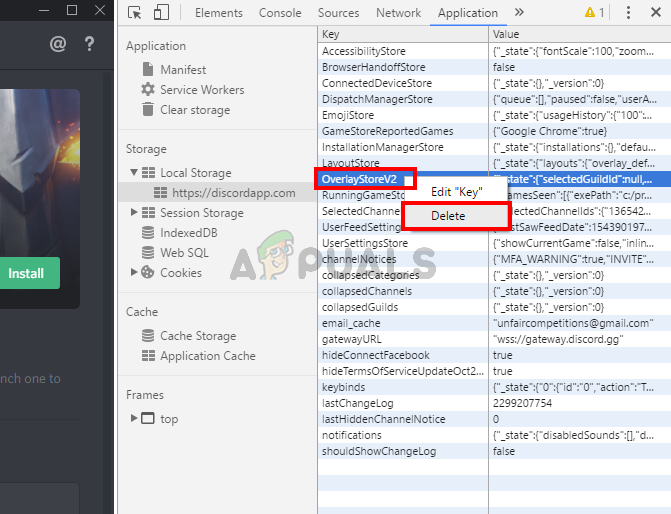
Task: Open the Network tab
Action: (398, 13)
